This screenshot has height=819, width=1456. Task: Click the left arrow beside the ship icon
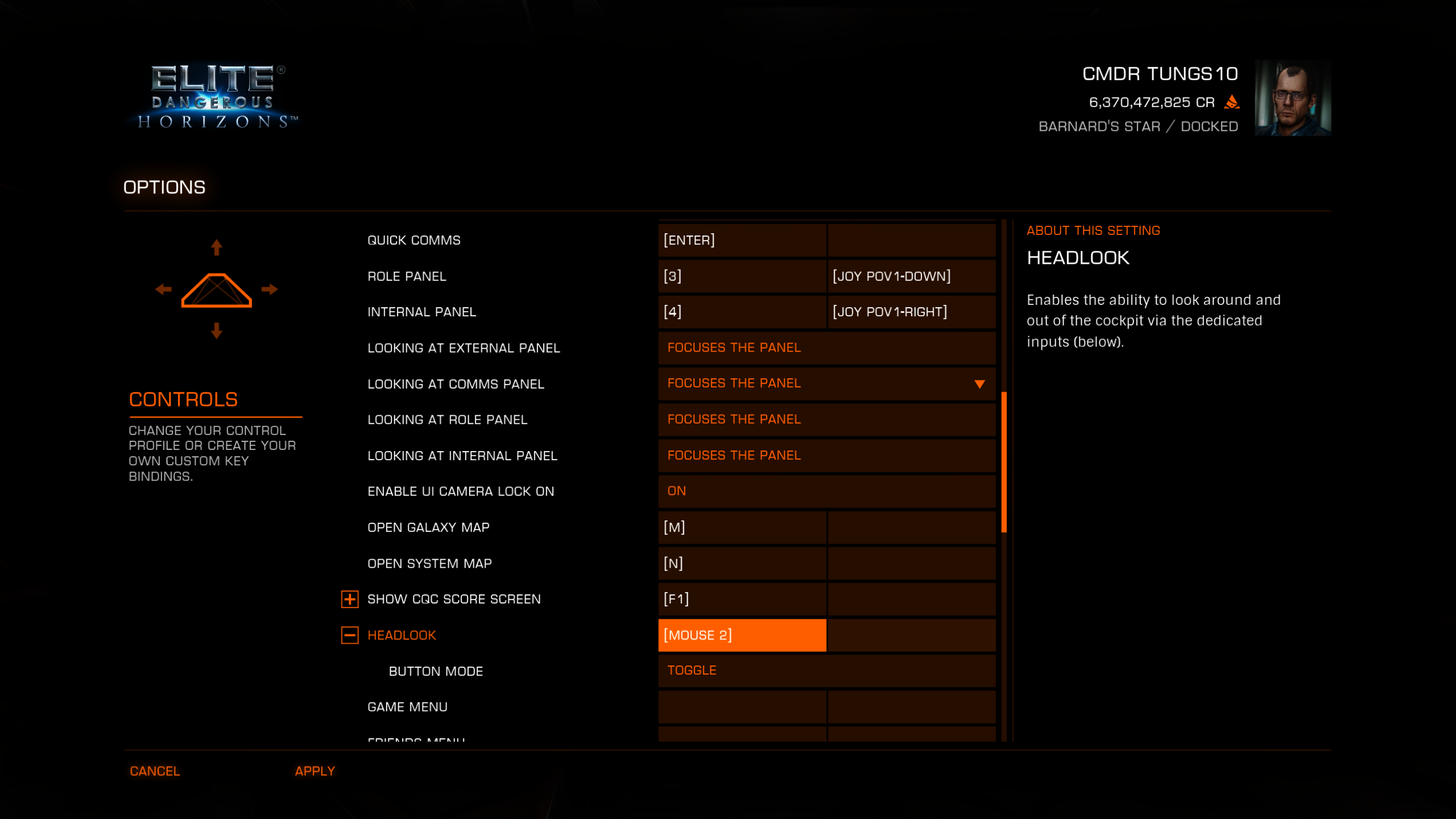[x=163, y=289]
